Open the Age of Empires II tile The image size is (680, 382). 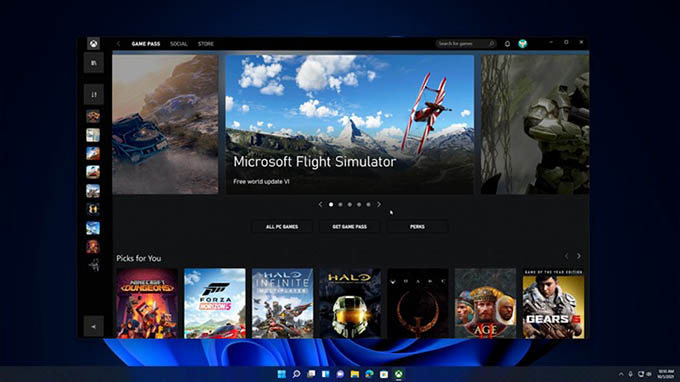click(x=485, y=303)
